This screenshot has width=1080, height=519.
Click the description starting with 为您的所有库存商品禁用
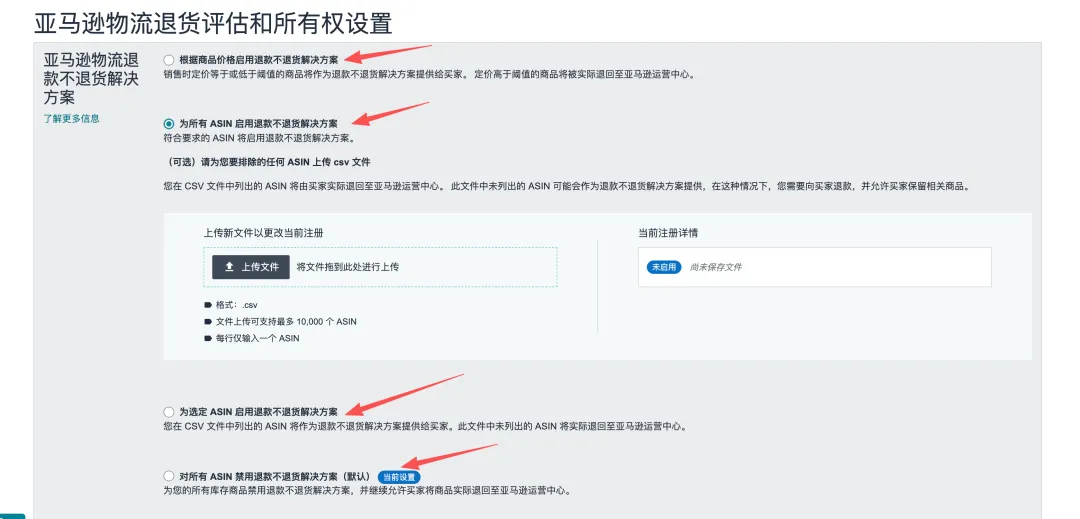coord(368,491)
